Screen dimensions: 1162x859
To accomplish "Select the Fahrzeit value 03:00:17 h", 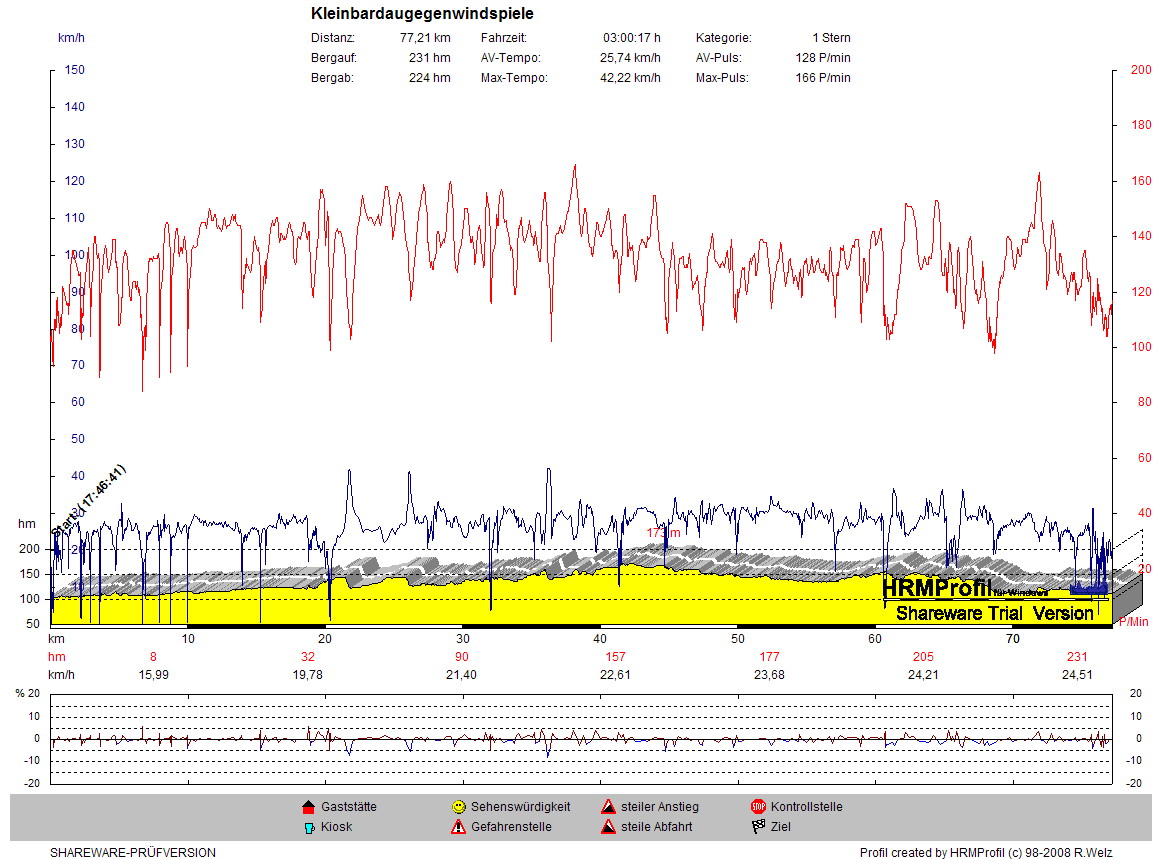I will 631,38.
